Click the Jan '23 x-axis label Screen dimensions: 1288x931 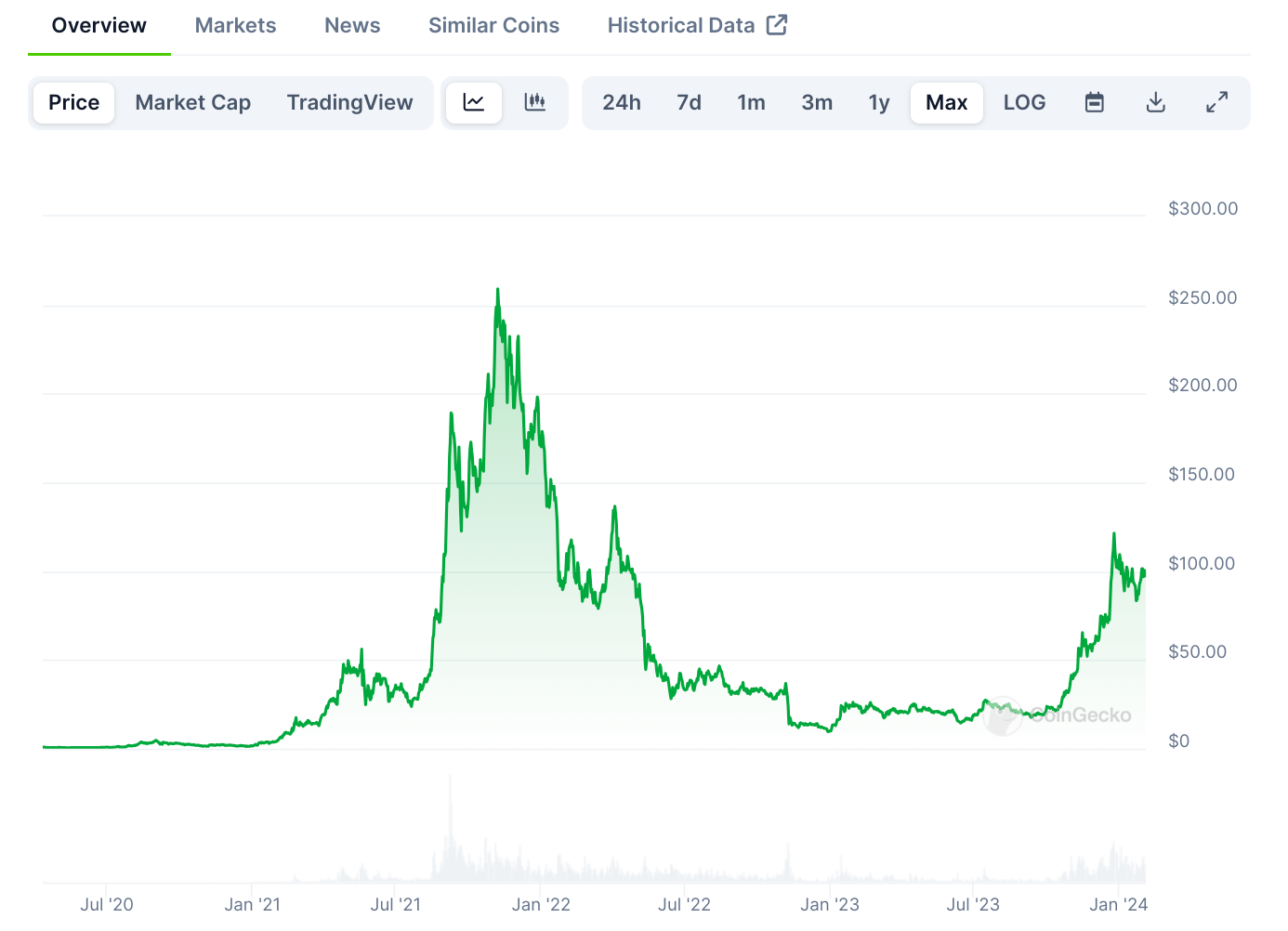830,904
